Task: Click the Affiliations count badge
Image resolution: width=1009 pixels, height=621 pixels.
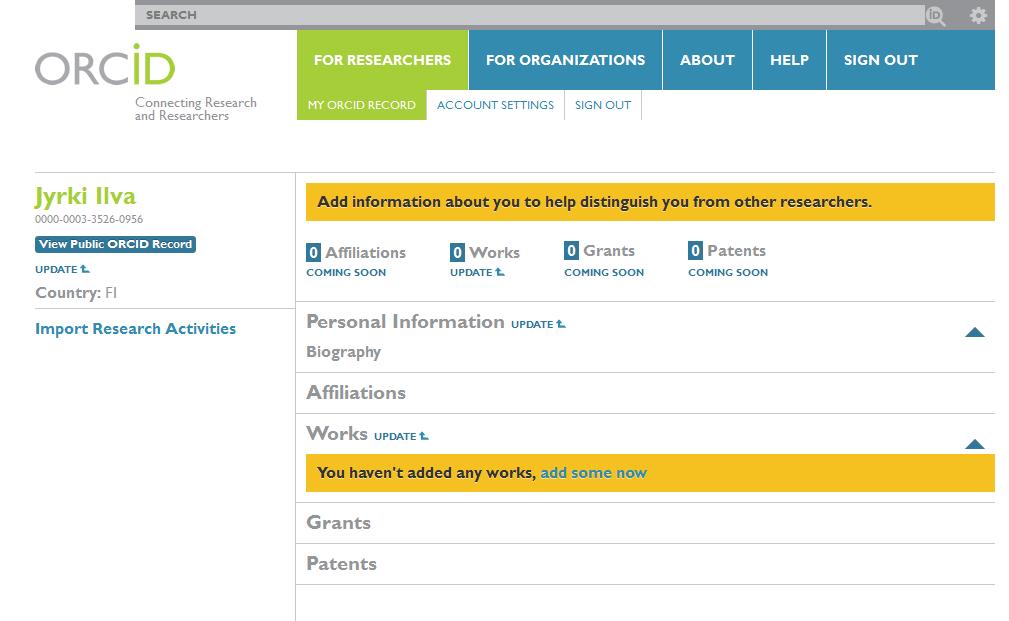Action: (313, 252)
